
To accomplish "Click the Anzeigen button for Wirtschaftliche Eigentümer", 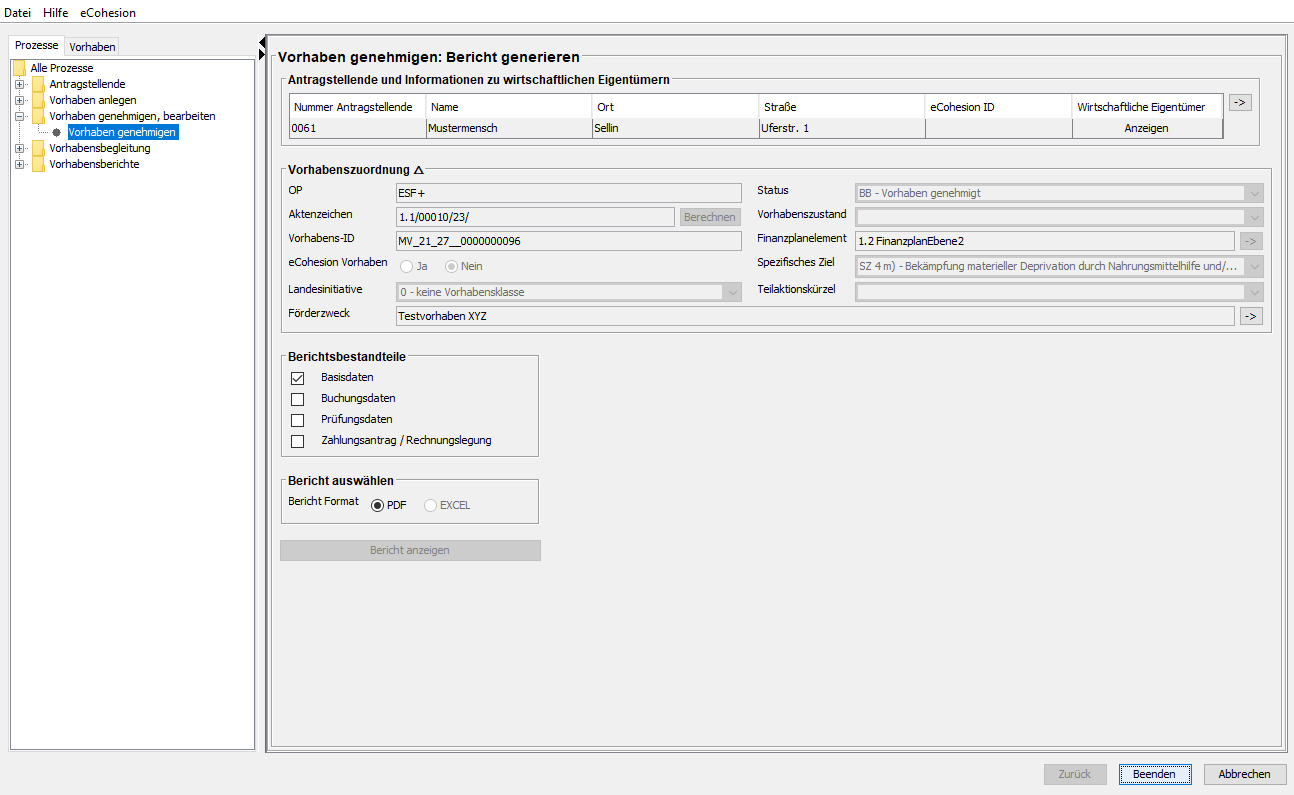I will point(1146,128).
